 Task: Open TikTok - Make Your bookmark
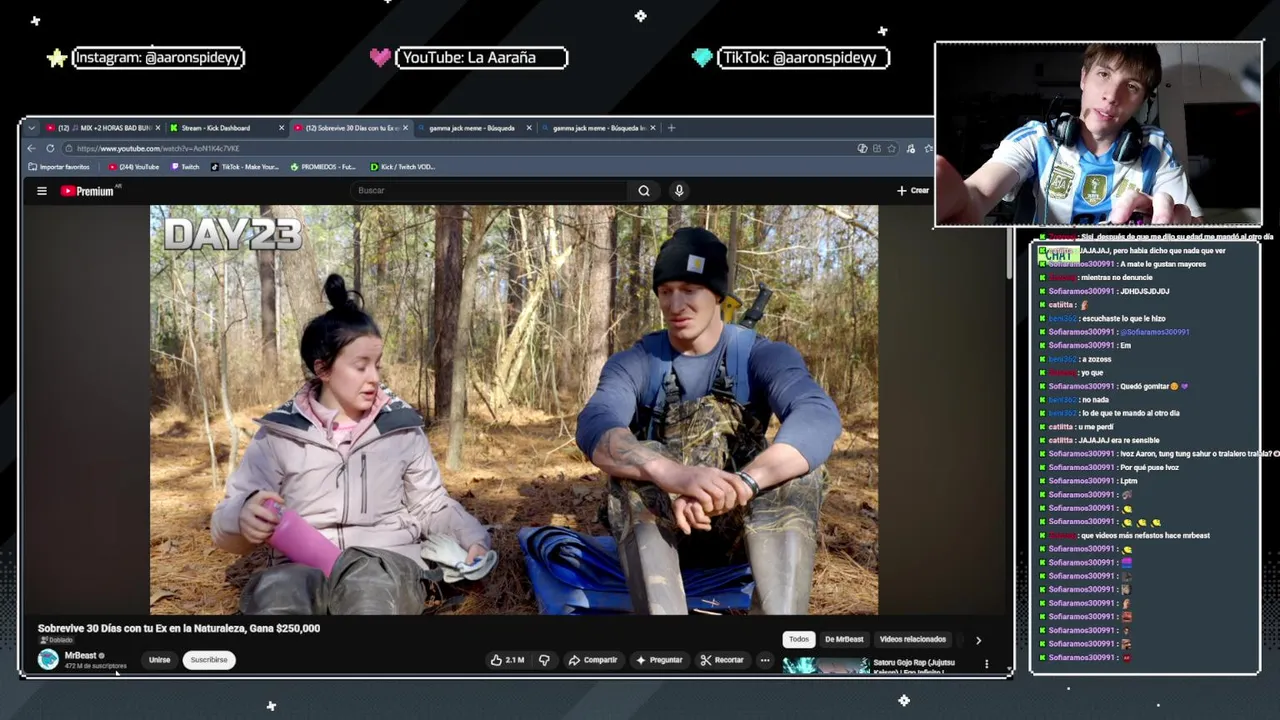(x=245, y=167)
